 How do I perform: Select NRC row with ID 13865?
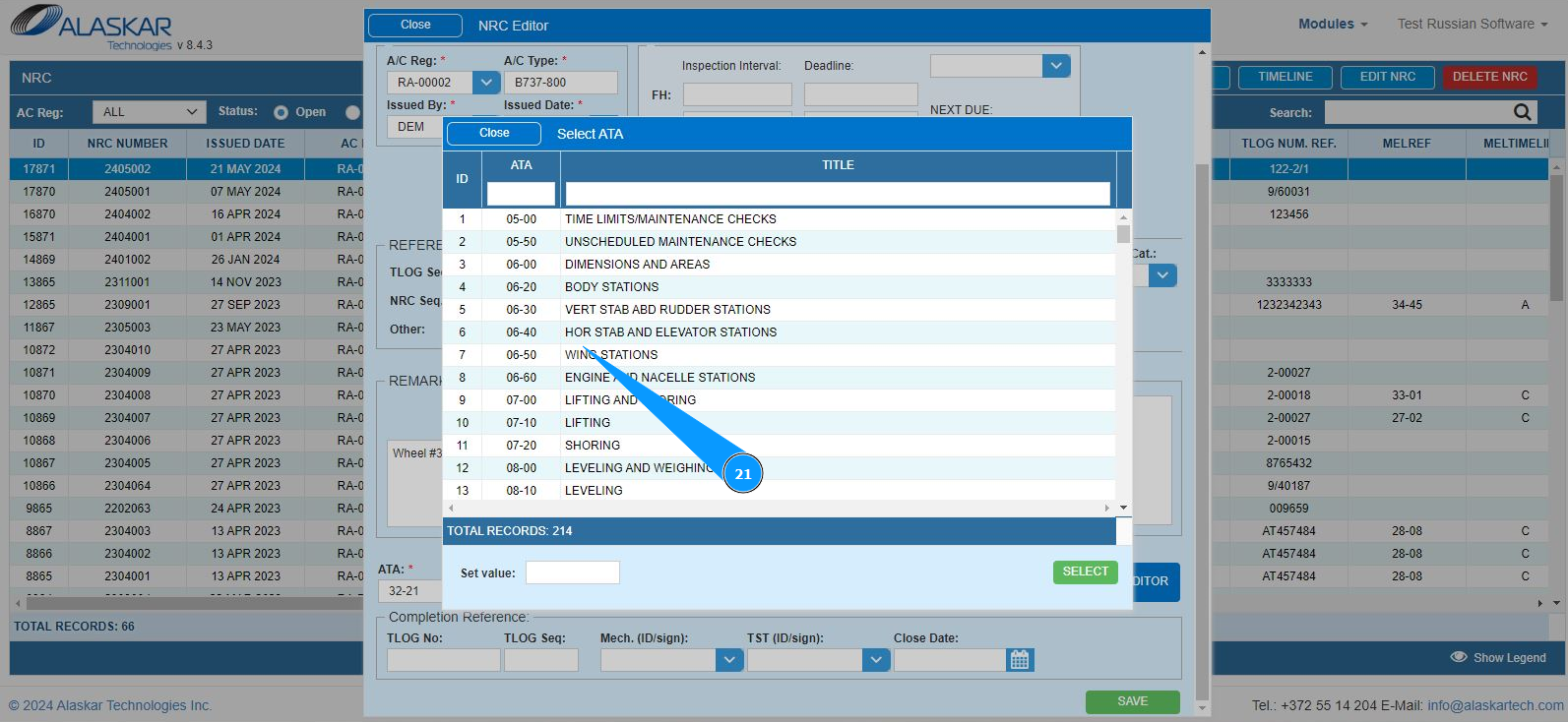pos(187,282)
